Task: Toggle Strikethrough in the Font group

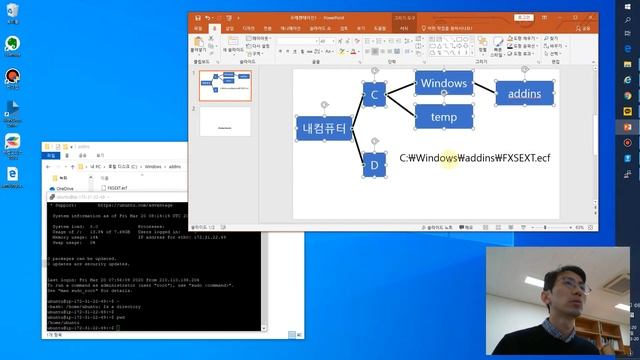Action: 310,51
